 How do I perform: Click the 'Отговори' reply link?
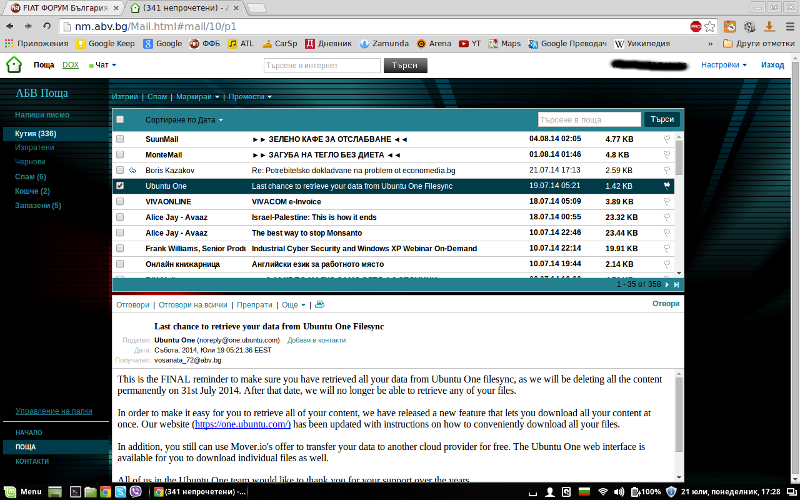133,304
